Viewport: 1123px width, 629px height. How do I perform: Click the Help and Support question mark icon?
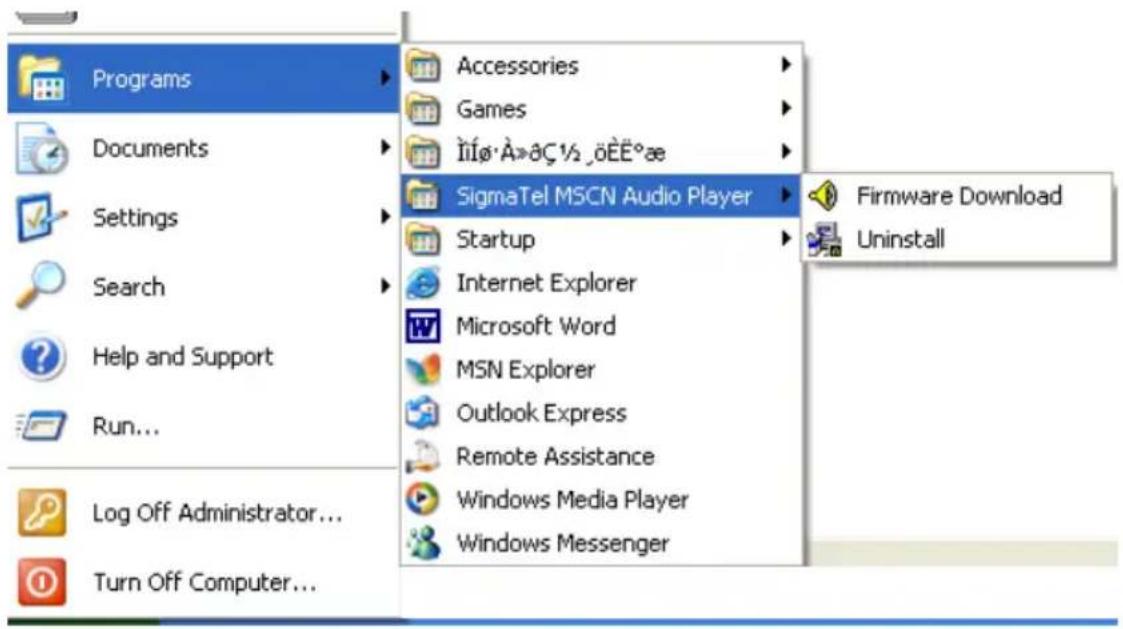tap(42, 357)
